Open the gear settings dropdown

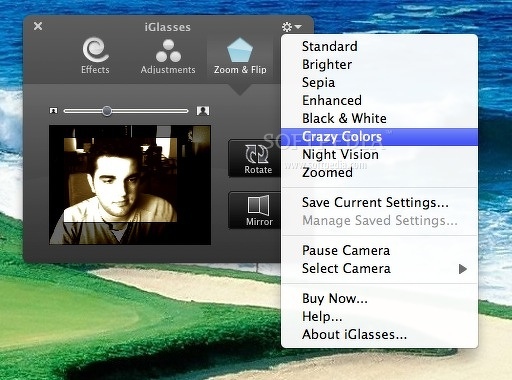(291, 26)
